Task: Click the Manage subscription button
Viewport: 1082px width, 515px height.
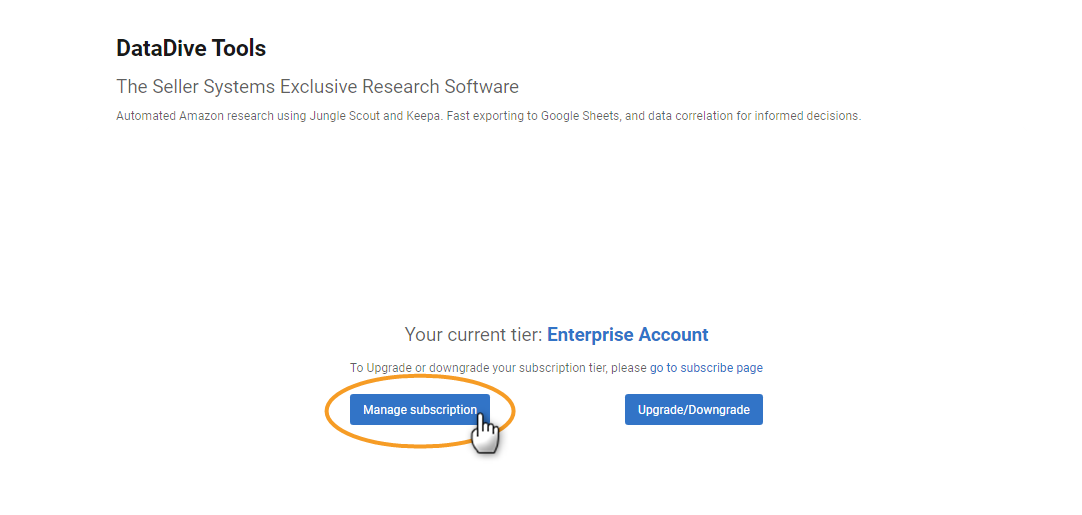Action: (x=420, y=409)
